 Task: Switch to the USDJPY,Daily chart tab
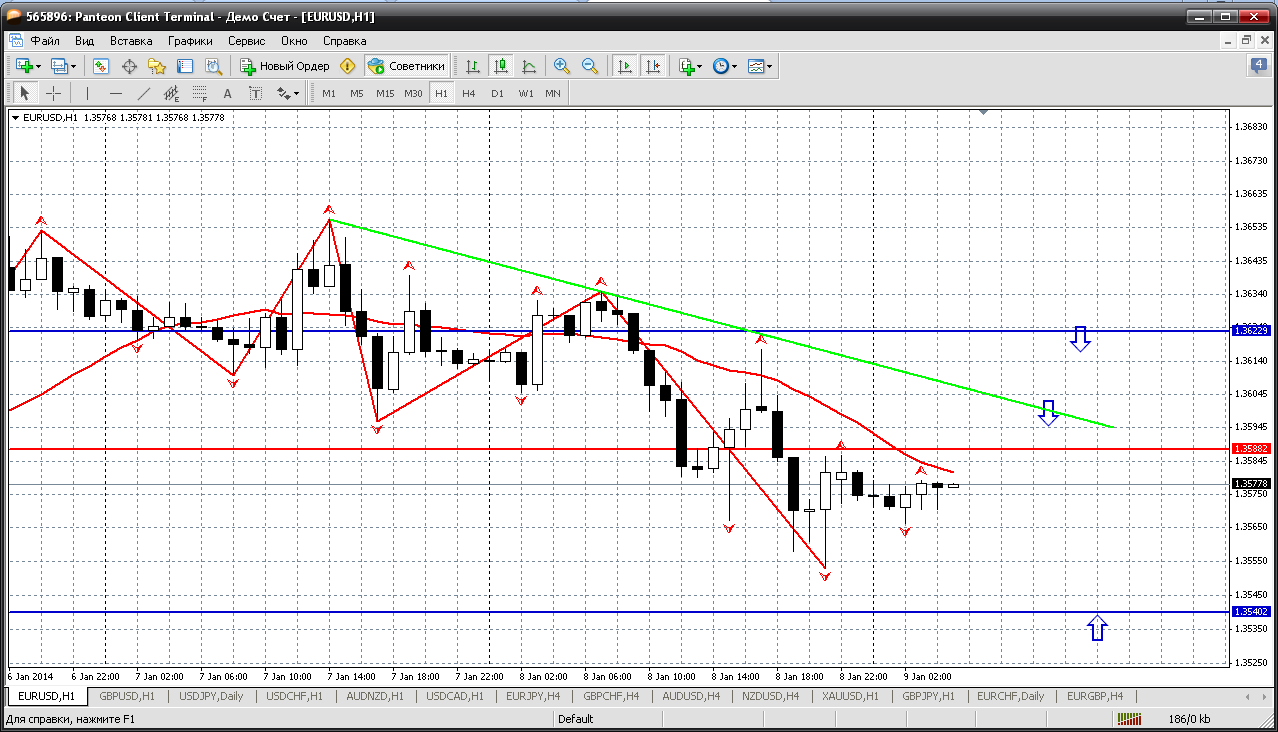pos(210,696)
